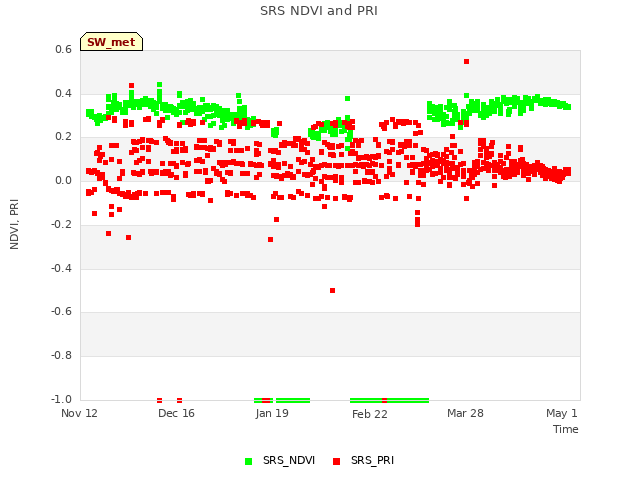Click the green SRS_NDVI legend marker
The width and height of the screenshot is (640, 480).
point(248,461)
